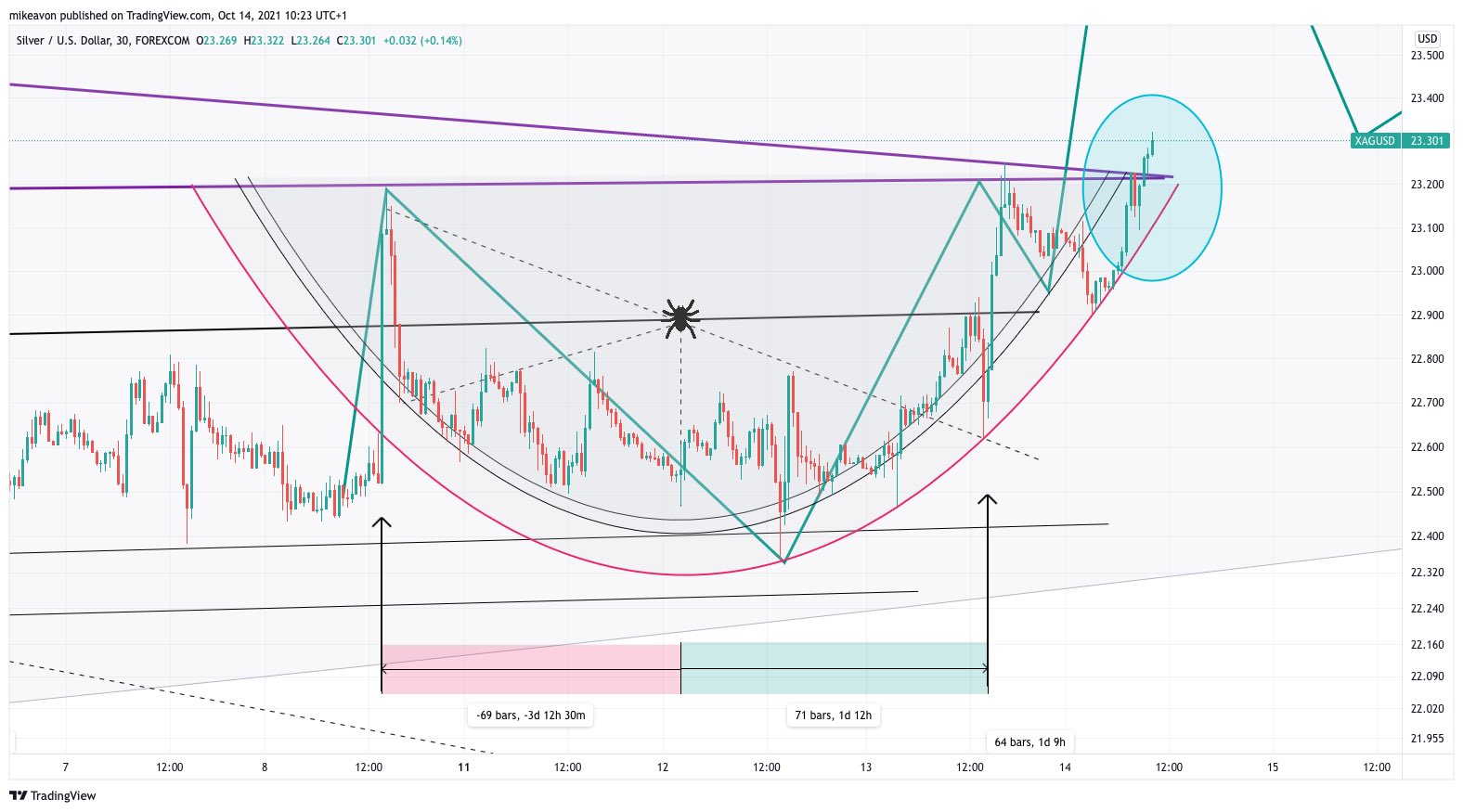Click the mikeavon published header text
Viewport: 1463px width, 812px height.
177,16
